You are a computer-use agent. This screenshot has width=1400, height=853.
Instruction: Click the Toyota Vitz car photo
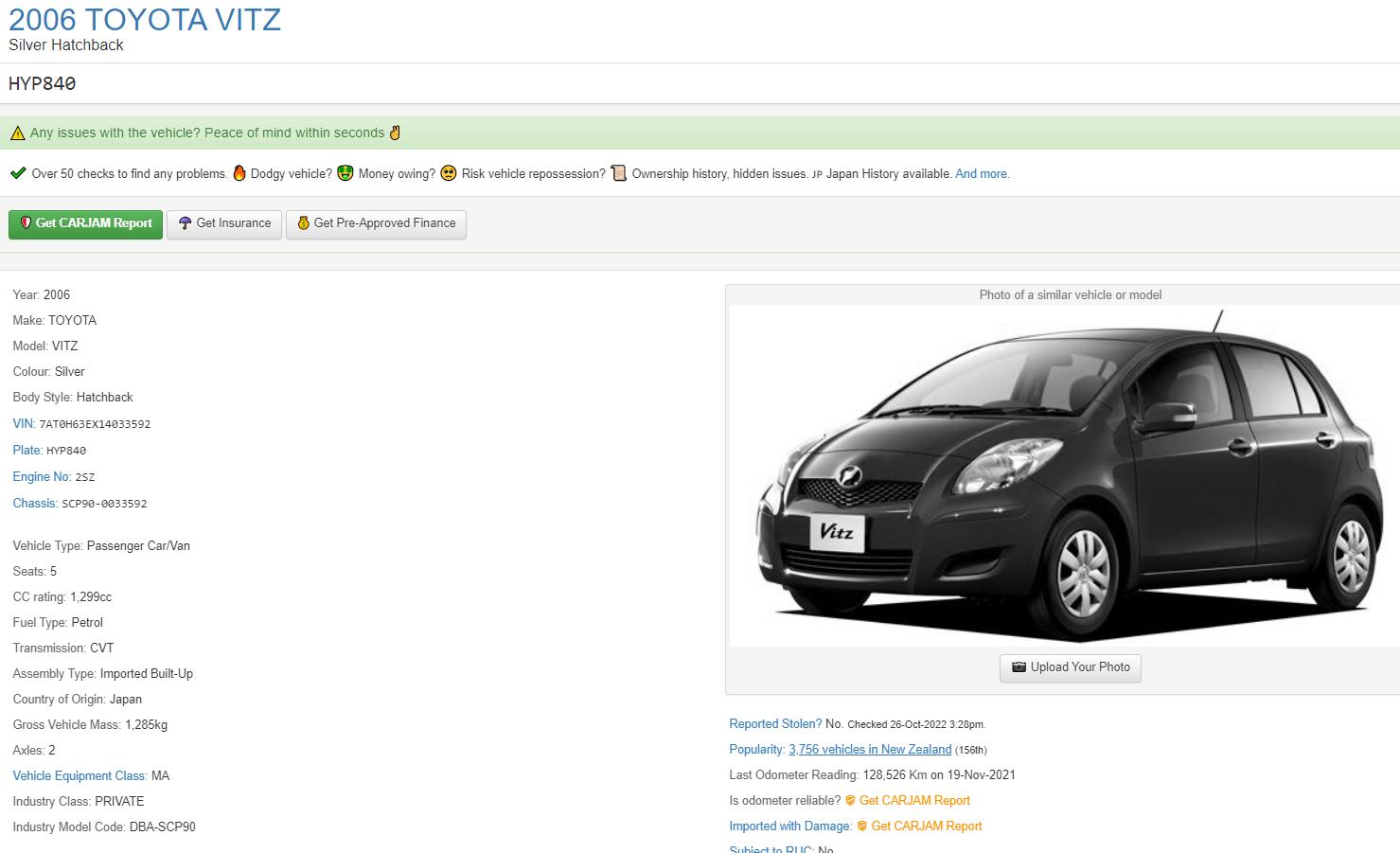tap(1065, 476)
